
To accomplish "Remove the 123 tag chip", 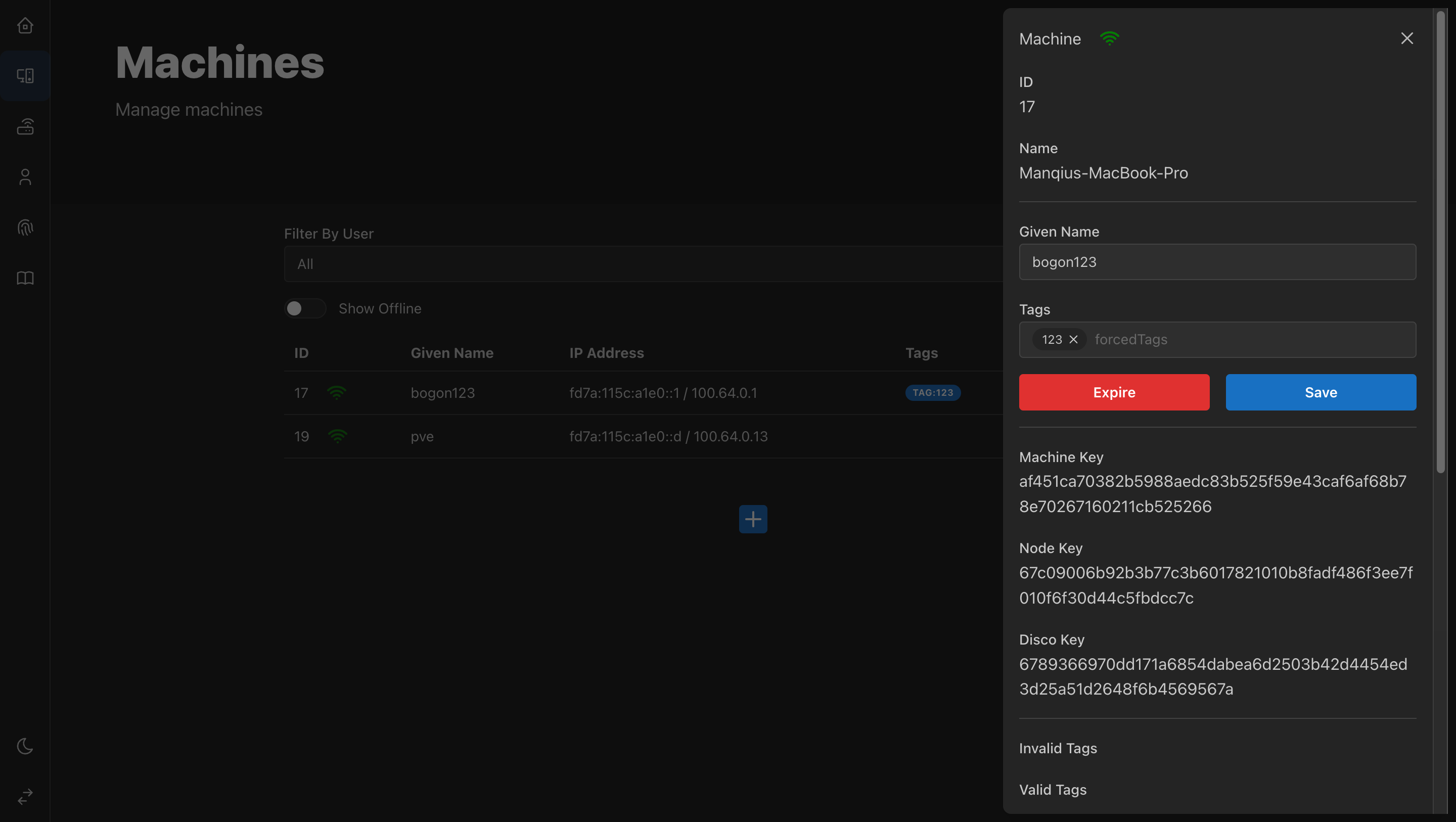I will pyautogui.click(x=1073, y=339).
